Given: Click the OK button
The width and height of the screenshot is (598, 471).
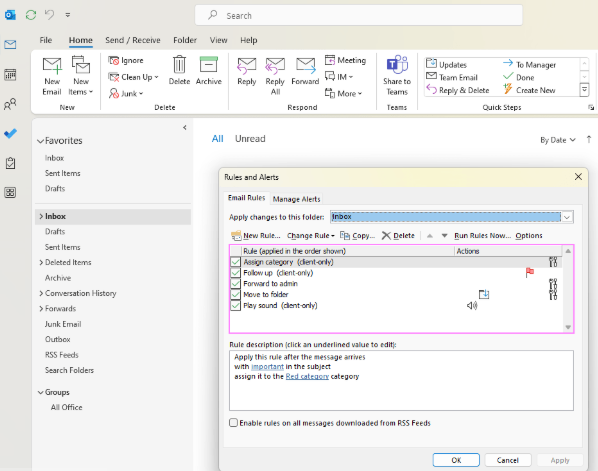Looking at the screenshot, I should tap(456, 460).
